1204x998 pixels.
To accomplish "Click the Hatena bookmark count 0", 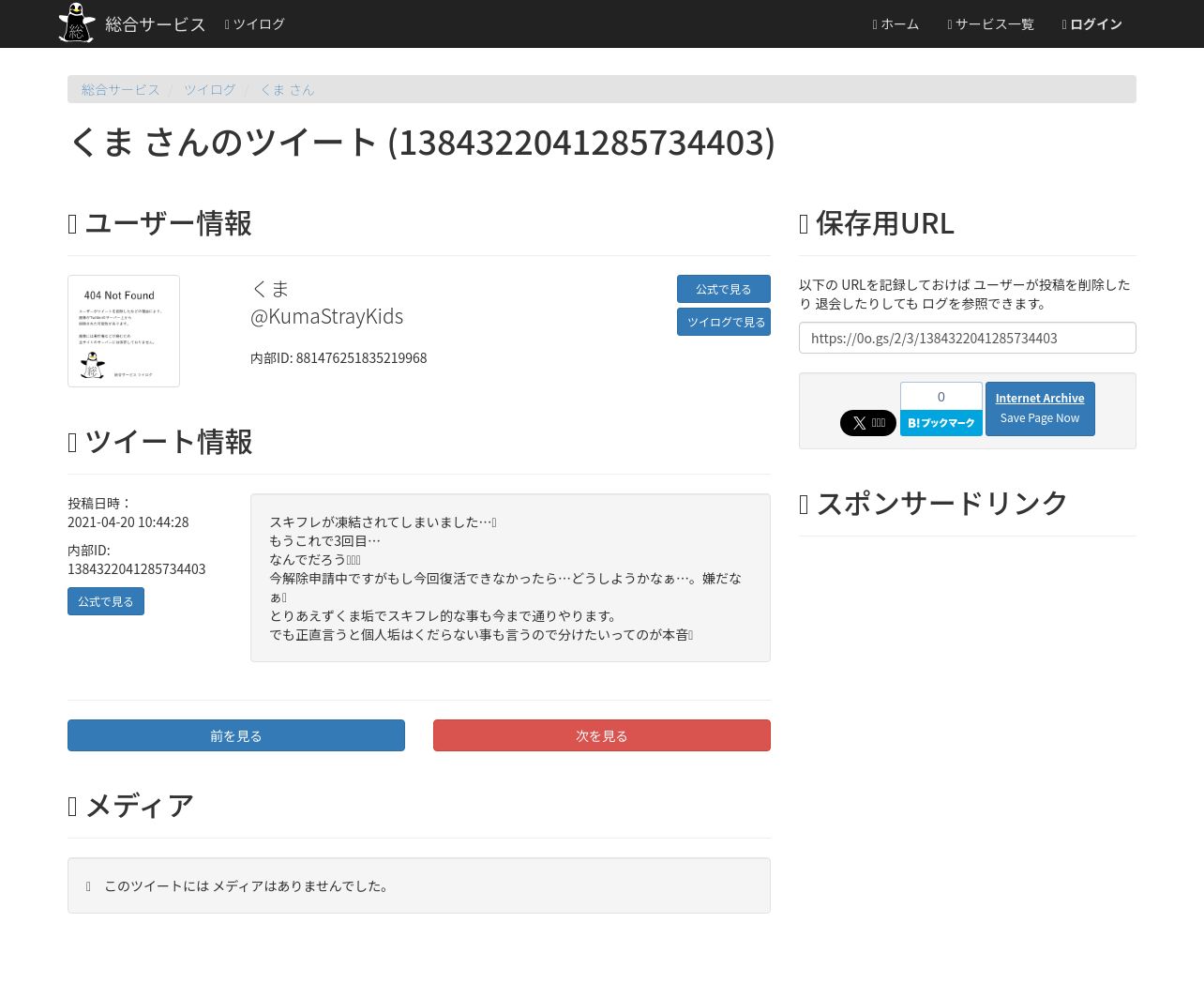I will [941, 396].
